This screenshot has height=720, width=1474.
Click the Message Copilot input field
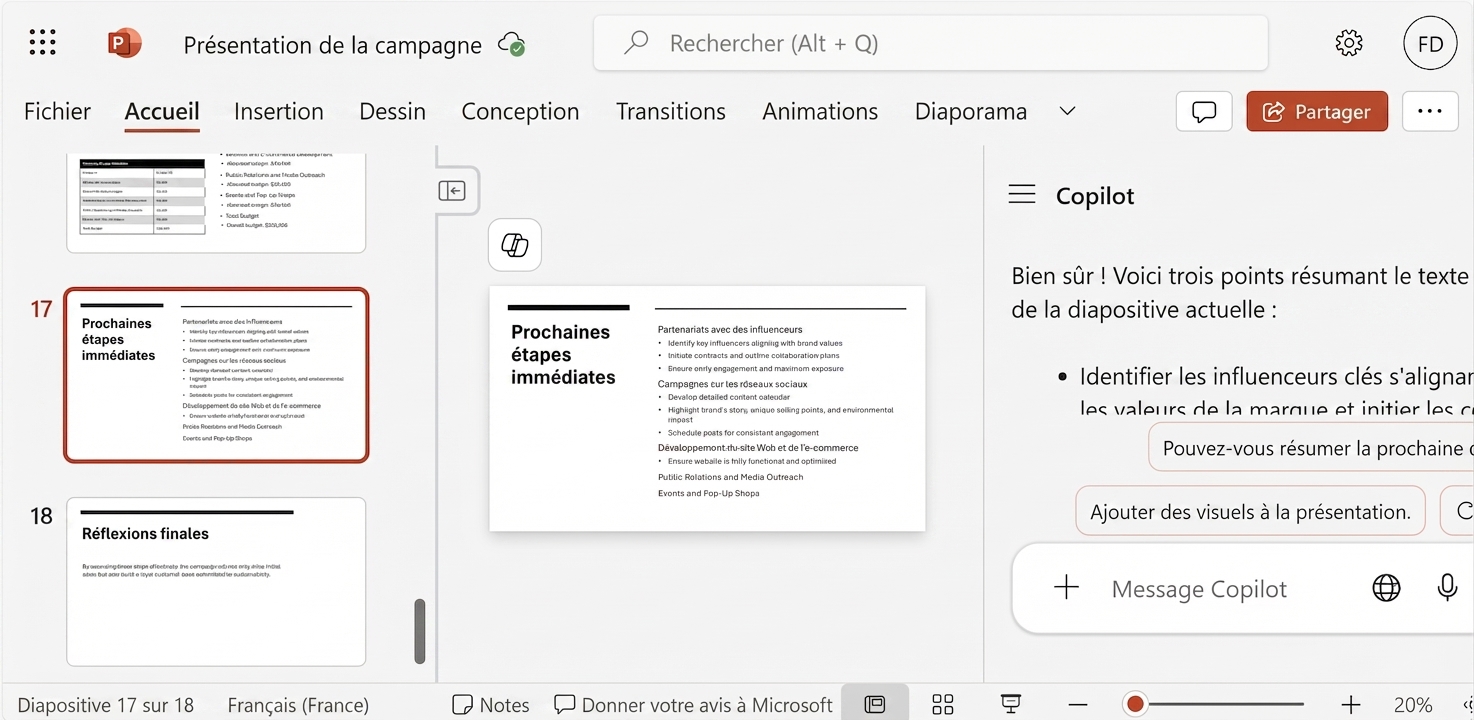(1199, 589)
